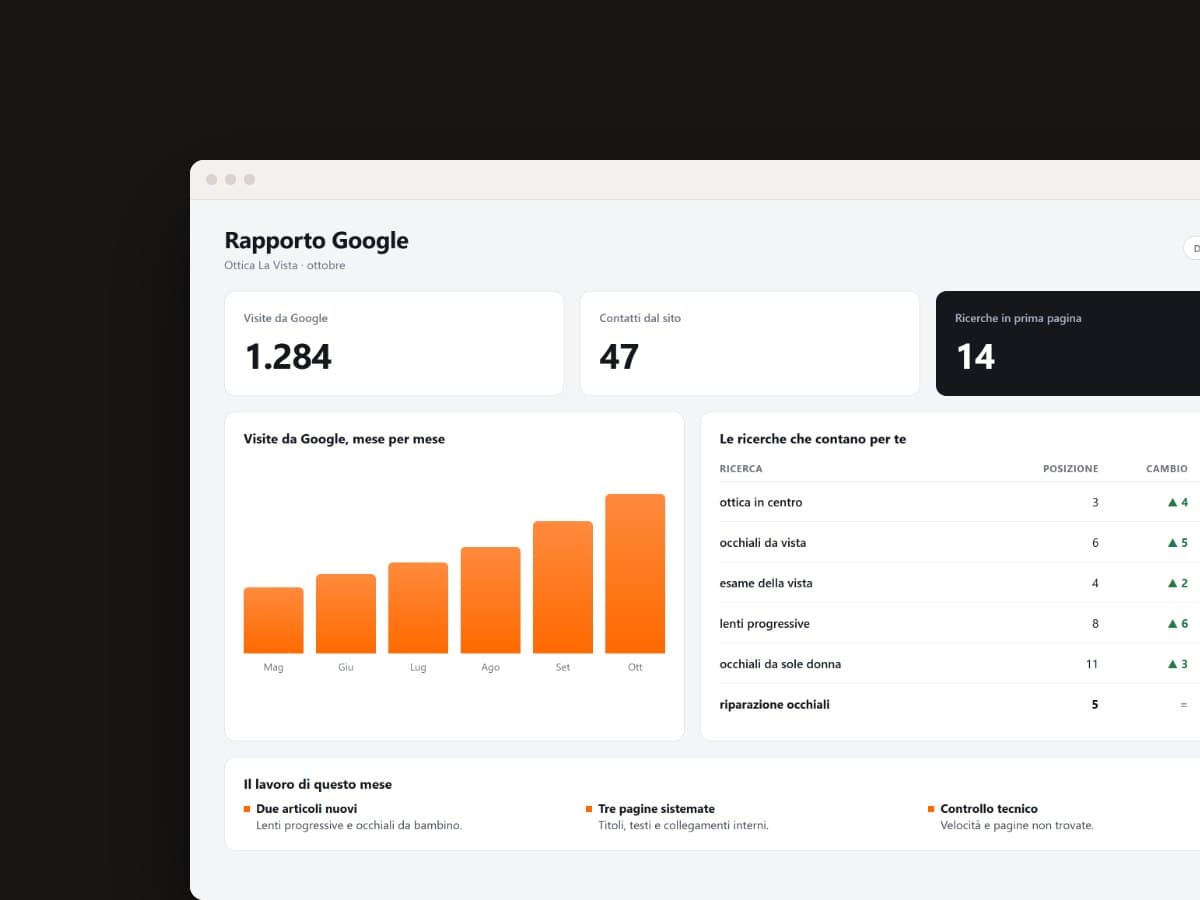This screenshot has width=1200, height=900.
Task: Click the equals sign for riparazione occhiali
Action: [x=1184, y=705]
